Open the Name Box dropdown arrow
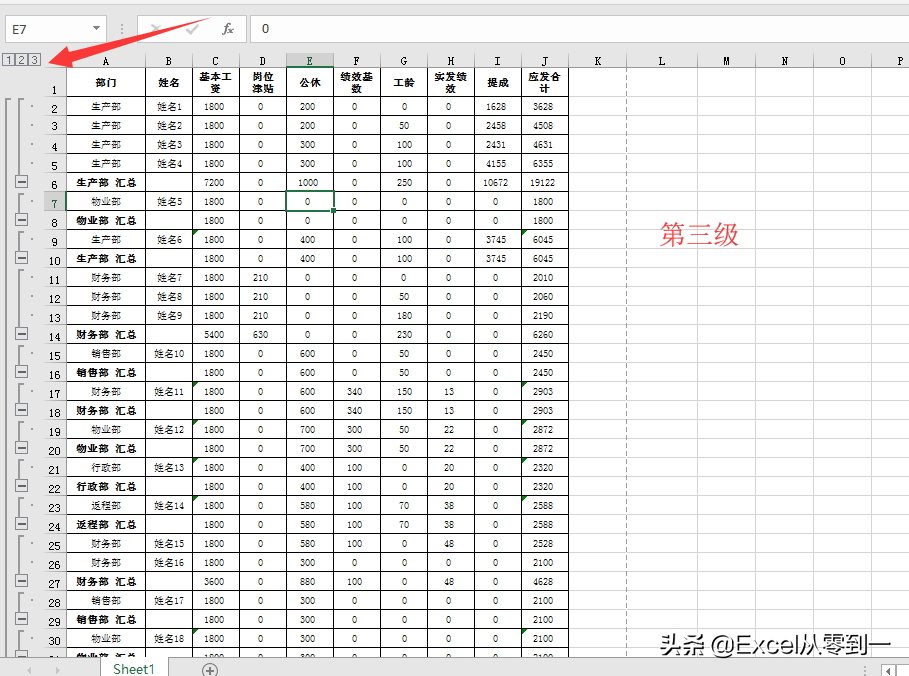Viewport: 909px width, 676px height. pyautogui.click(x=96, y=28)
